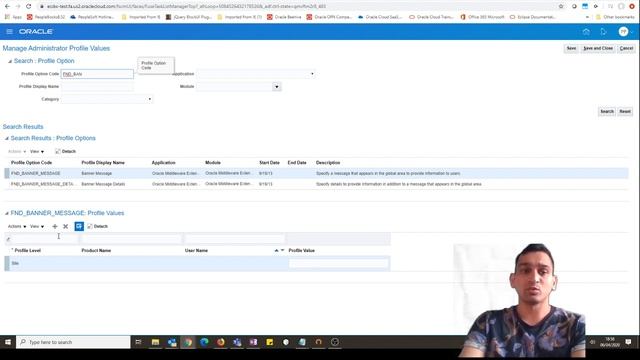Click the Profile Display Name column header
This screenshot has width=640, height=360.
click(103, 162)
